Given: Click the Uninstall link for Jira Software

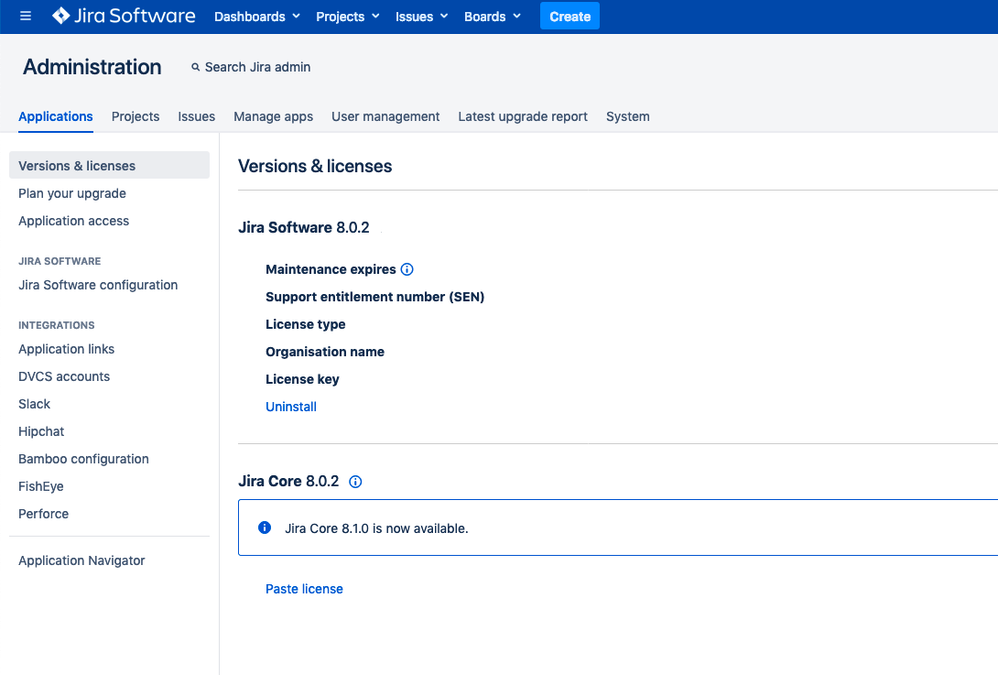Looking at the screenshot, I should 291,407.
